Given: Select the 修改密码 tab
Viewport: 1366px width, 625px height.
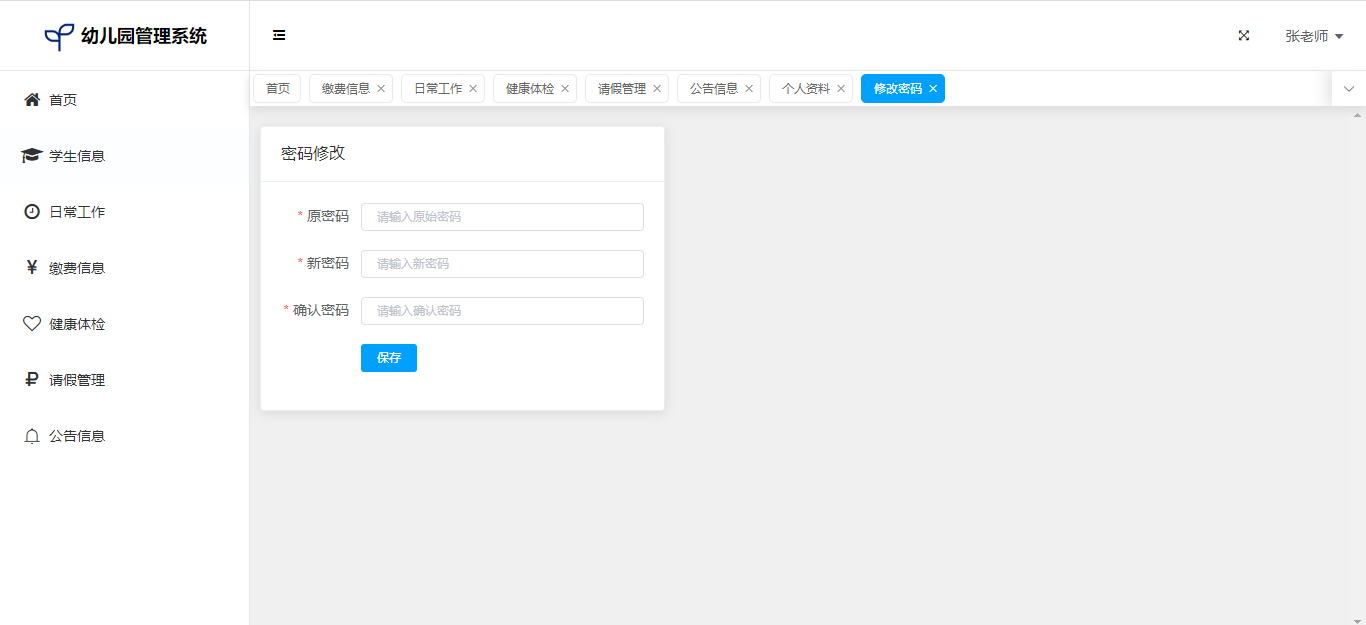Looking at the screenshot, I should point(898,89).
